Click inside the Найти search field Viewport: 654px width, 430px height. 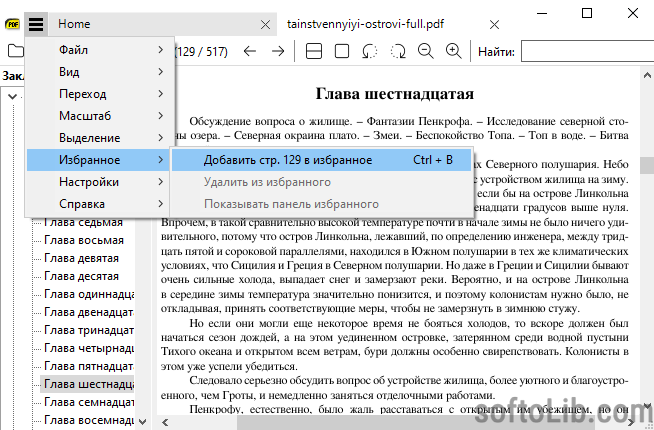(587, 51)
